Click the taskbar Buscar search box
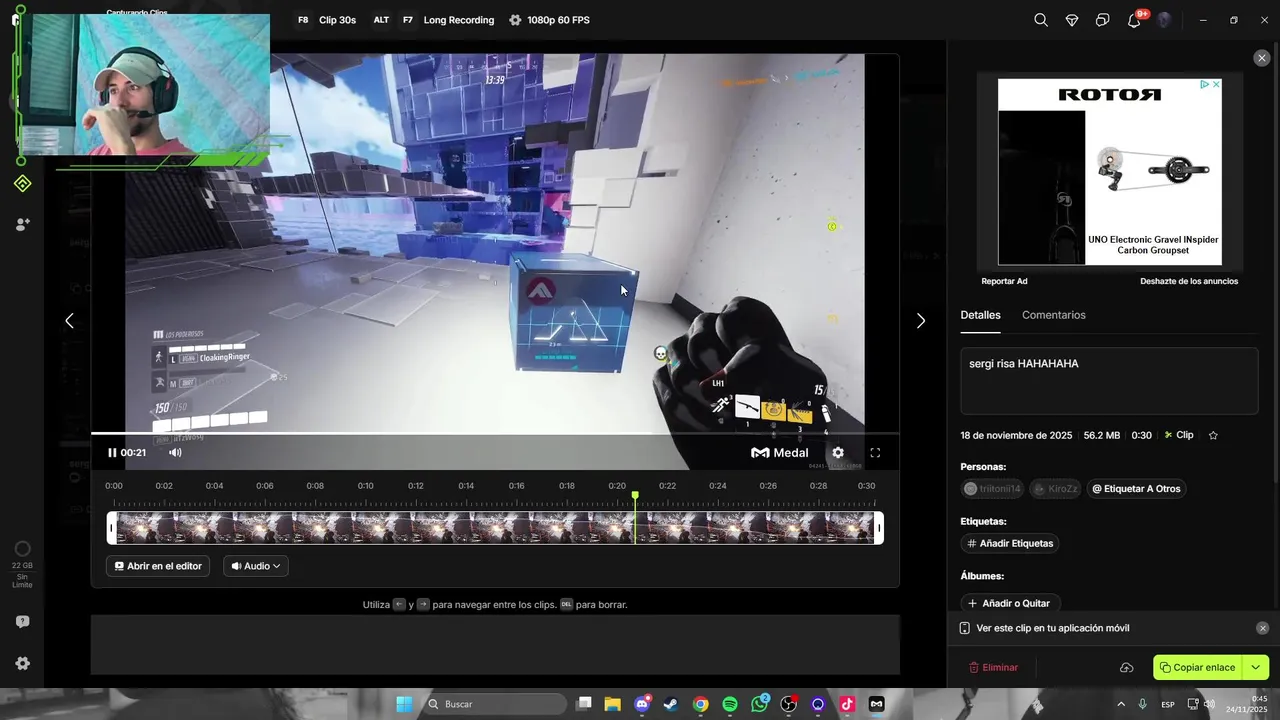Screen dimensions: 1280x720 pos(495,704)
